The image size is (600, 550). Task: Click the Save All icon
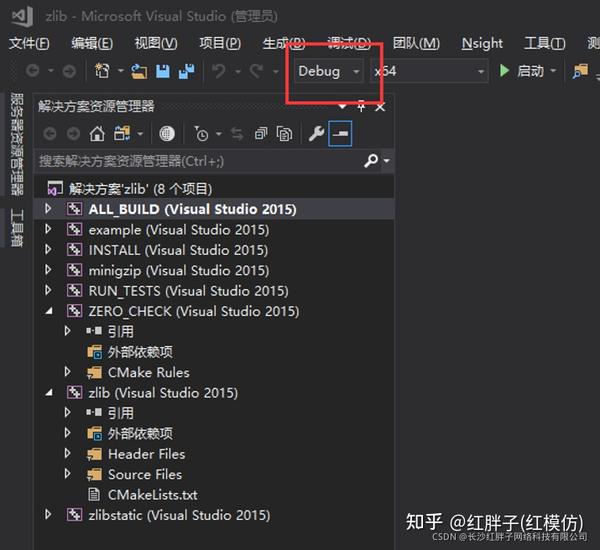[187, 71]
